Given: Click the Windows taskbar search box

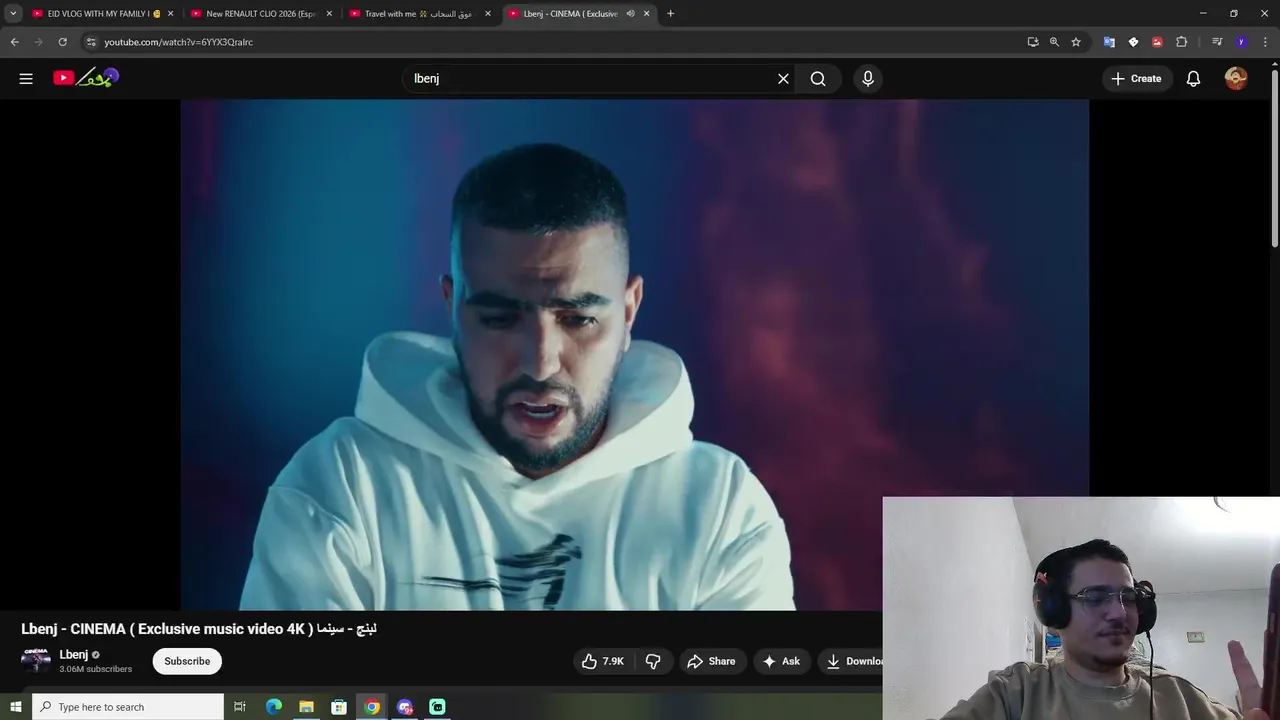Looking at the screenshot, I should point(128,707).
